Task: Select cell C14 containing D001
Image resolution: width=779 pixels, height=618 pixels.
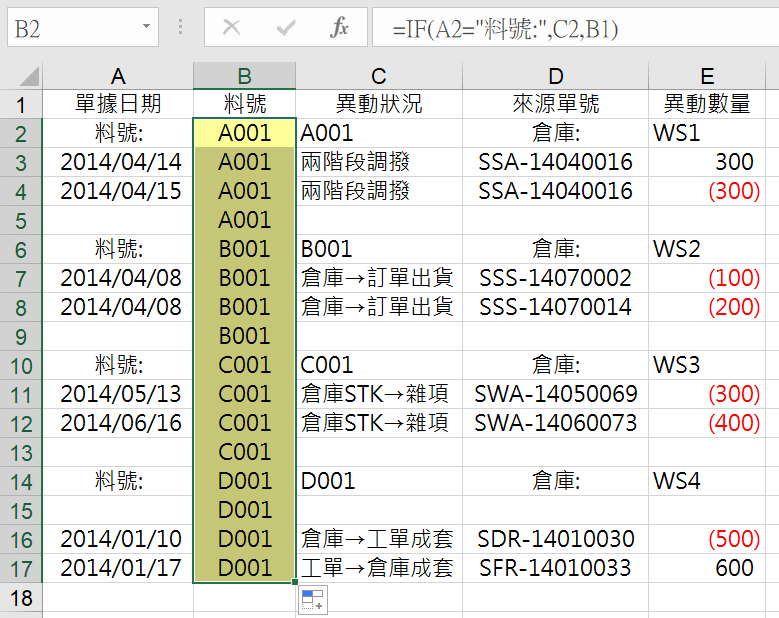Action: [379, 481]
